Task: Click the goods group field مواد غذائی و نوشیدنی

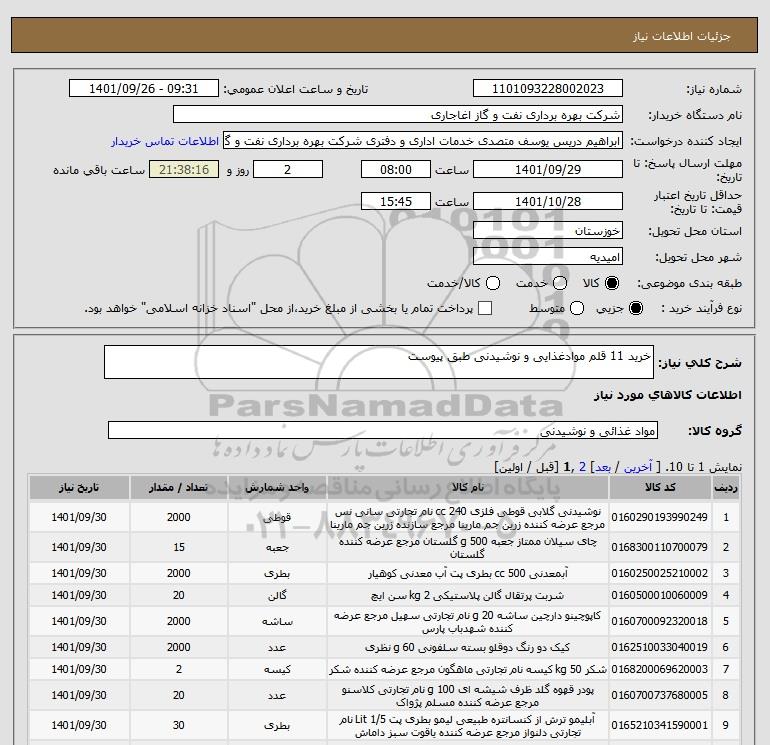Action: (x=383, y=430)
